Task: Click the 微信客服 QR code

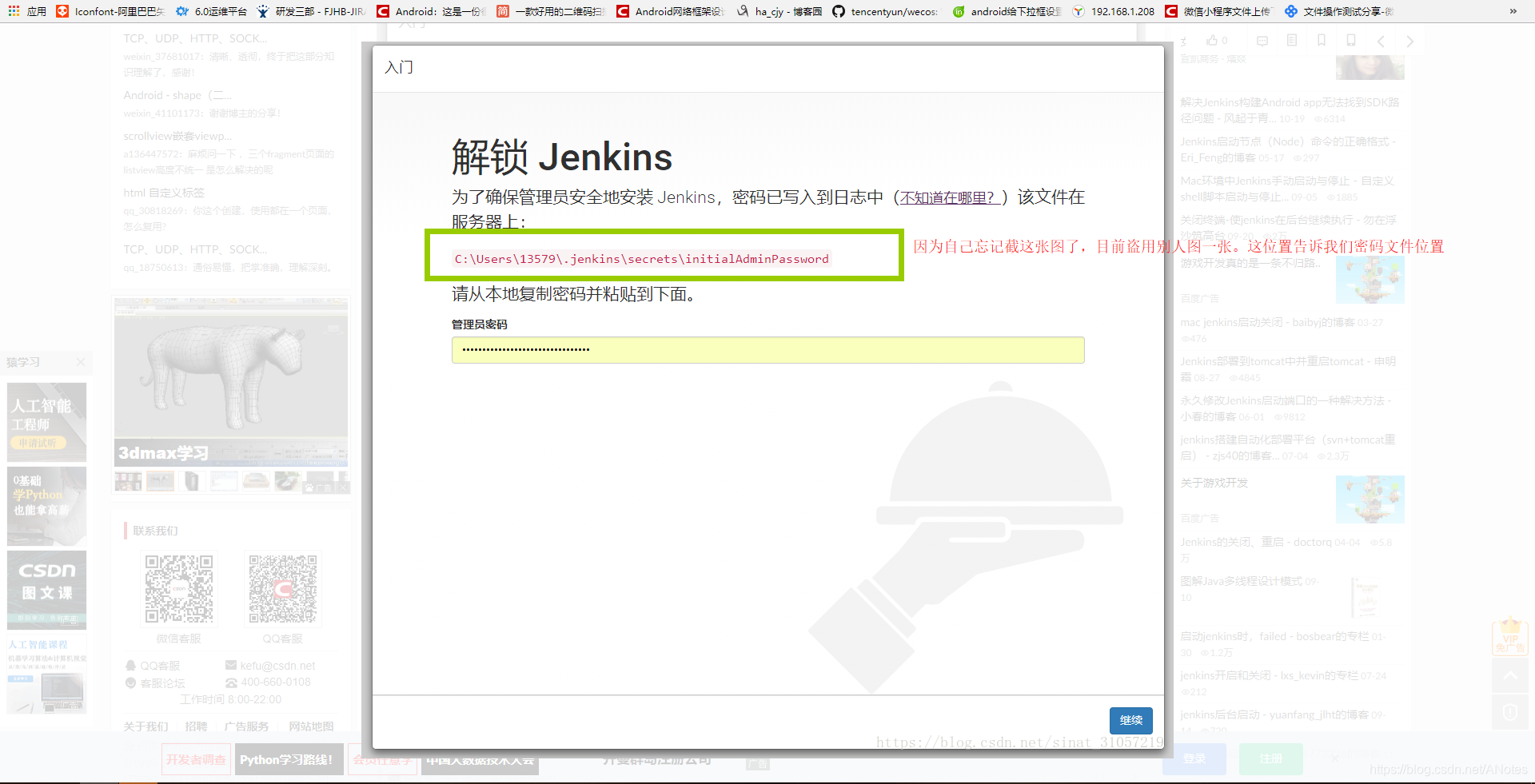Action: click(179, 589)
